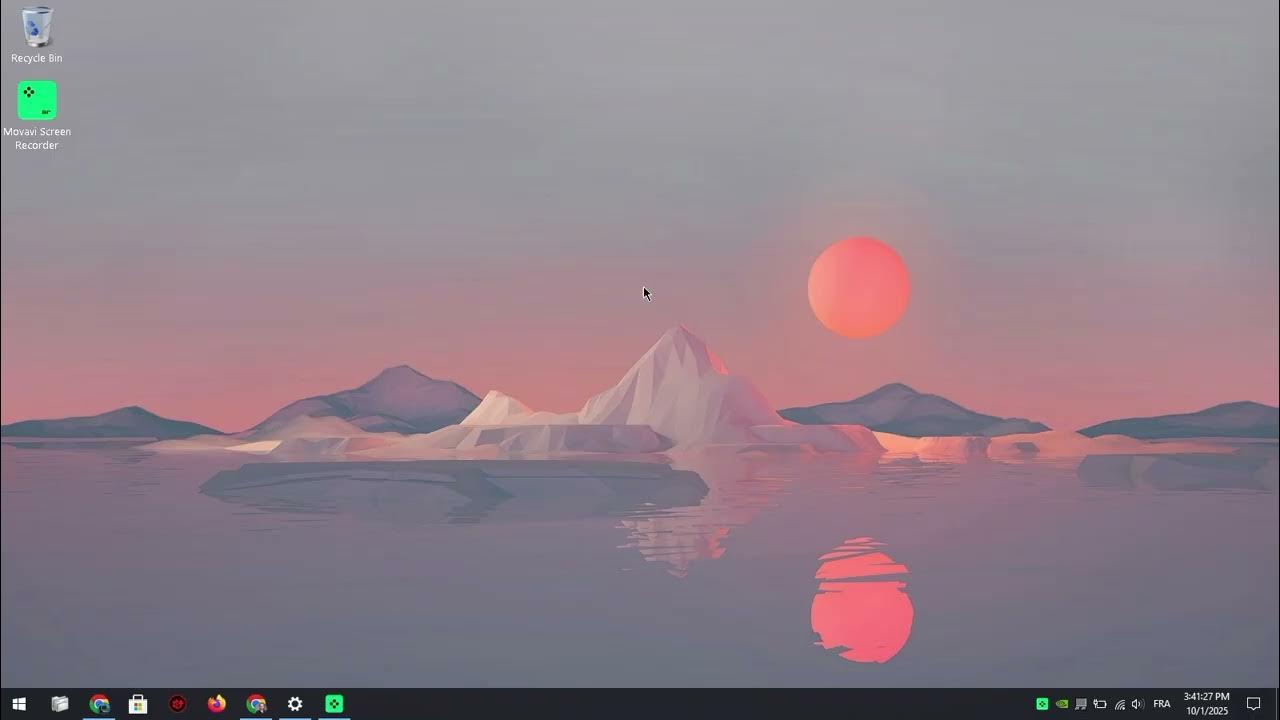Open the Settings gear on the taskbar
Image resolution: width=1280 pixels, height=720 pixels.
pos(295,704)
